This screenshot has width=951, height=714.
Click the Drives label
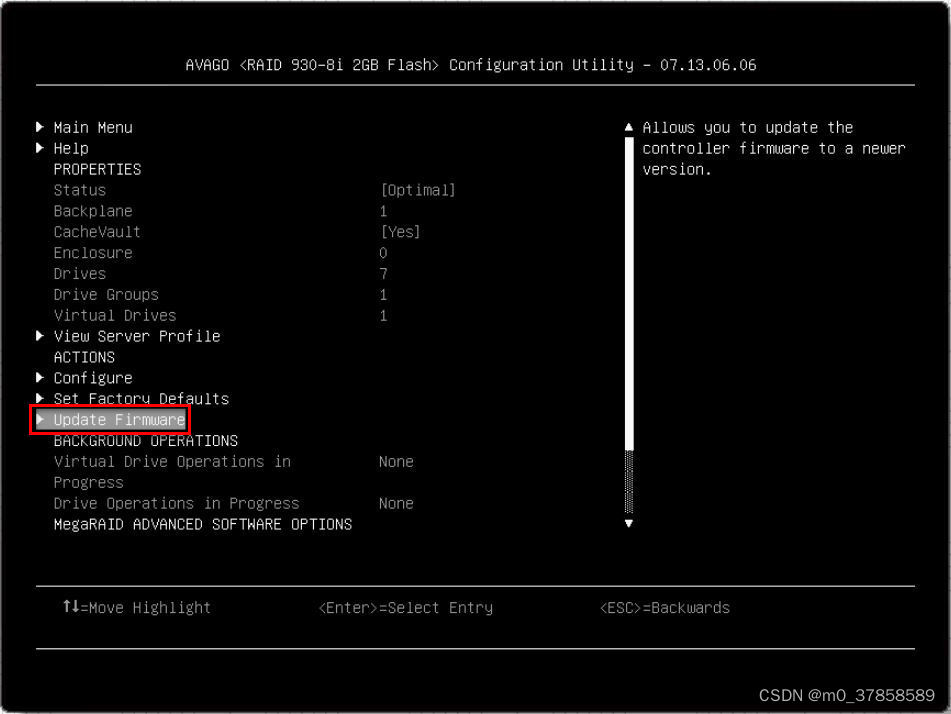tap(79, 274)
